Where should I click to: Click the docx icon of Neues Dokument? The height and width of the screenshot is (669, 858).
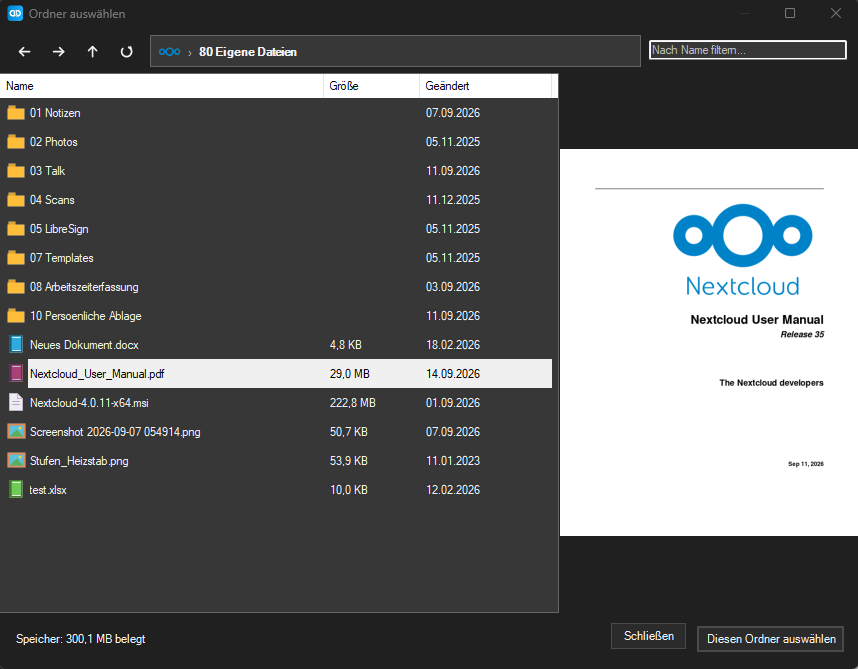coord(16,344)
